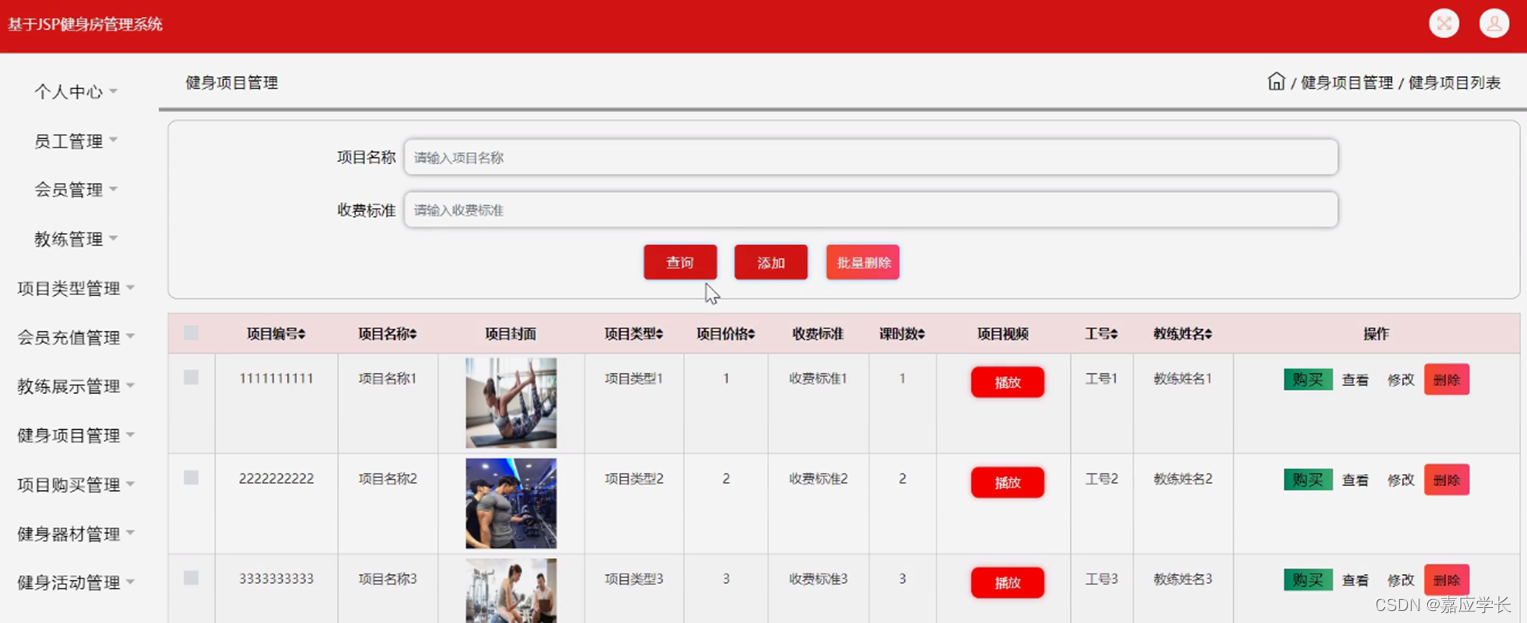Click 修改 for the 项目名称2 row
Image resolution: width=1527 pixels, height=623 pixels.
1401,480
